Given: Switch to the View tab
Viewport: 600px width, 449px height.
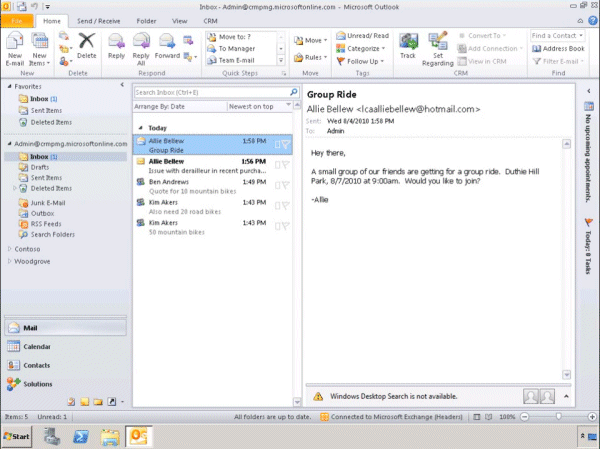Looking at the screenshot, I should [179, 21].
